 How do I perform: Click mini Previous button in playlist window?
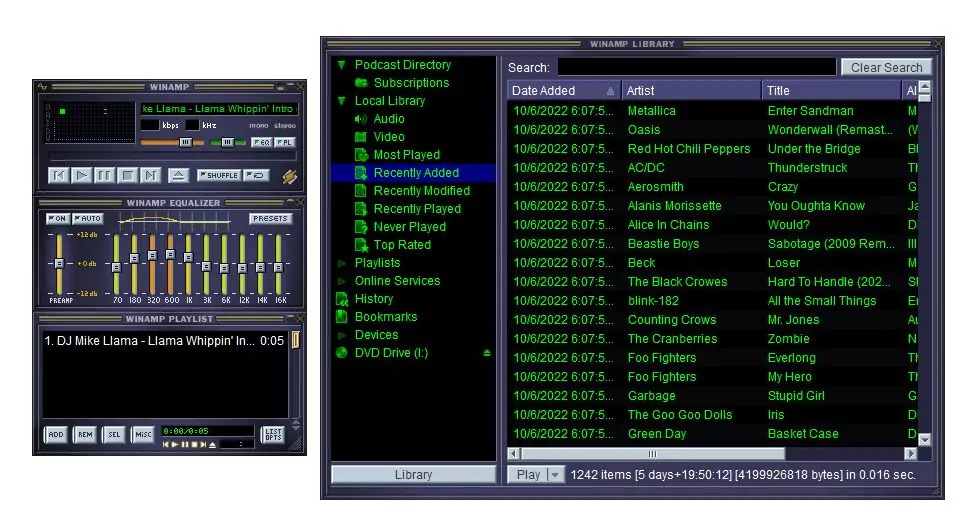point(166,444)
